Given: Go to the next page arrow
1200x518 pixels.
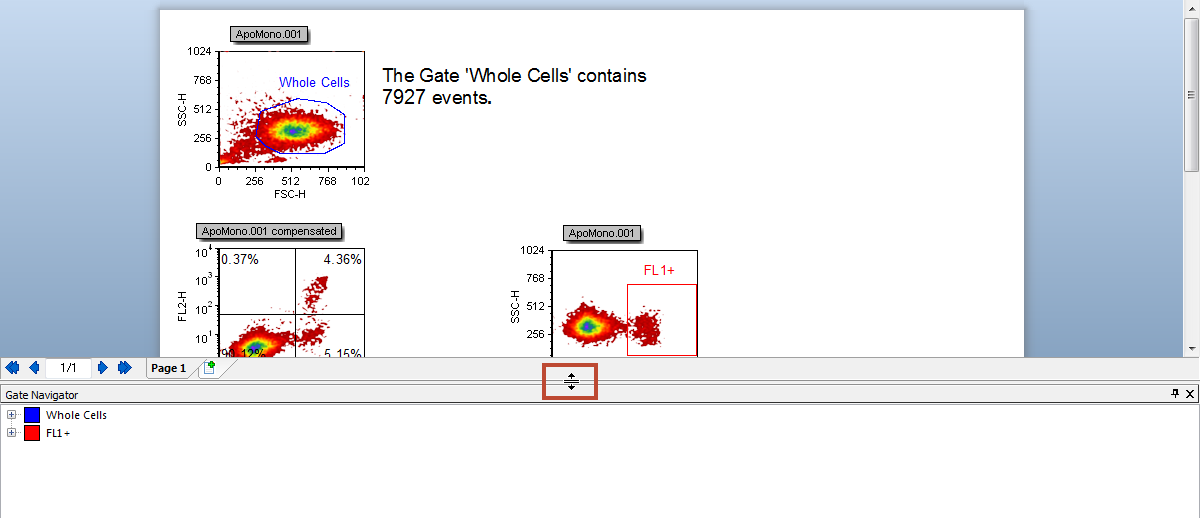Looking at the screenshot, I should click(102, 368).
